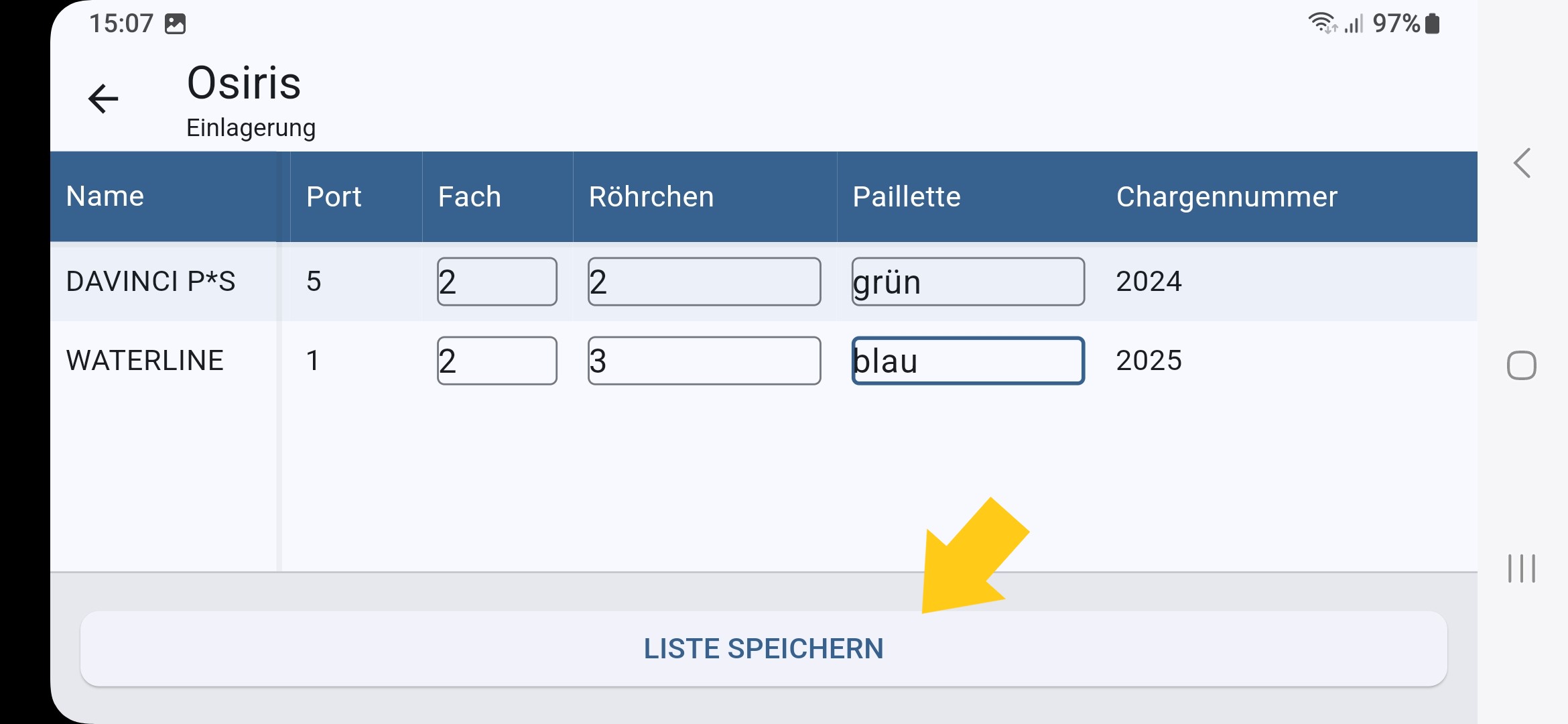1568x724 pixels.
Task: Edit Röhrchen field for DAVINCI P*S
Action: [x=704, y=282]
